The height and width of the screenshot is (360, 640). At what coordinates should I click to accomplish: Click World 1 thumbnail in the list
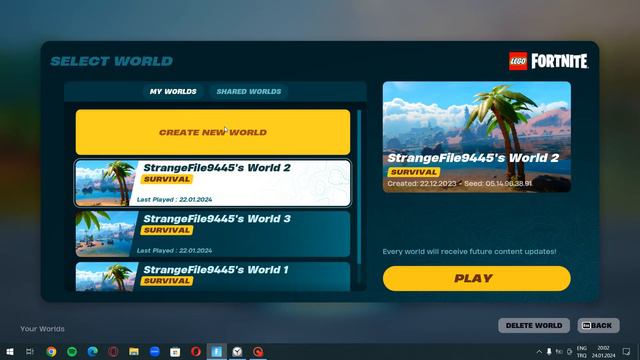pos(106,277)
